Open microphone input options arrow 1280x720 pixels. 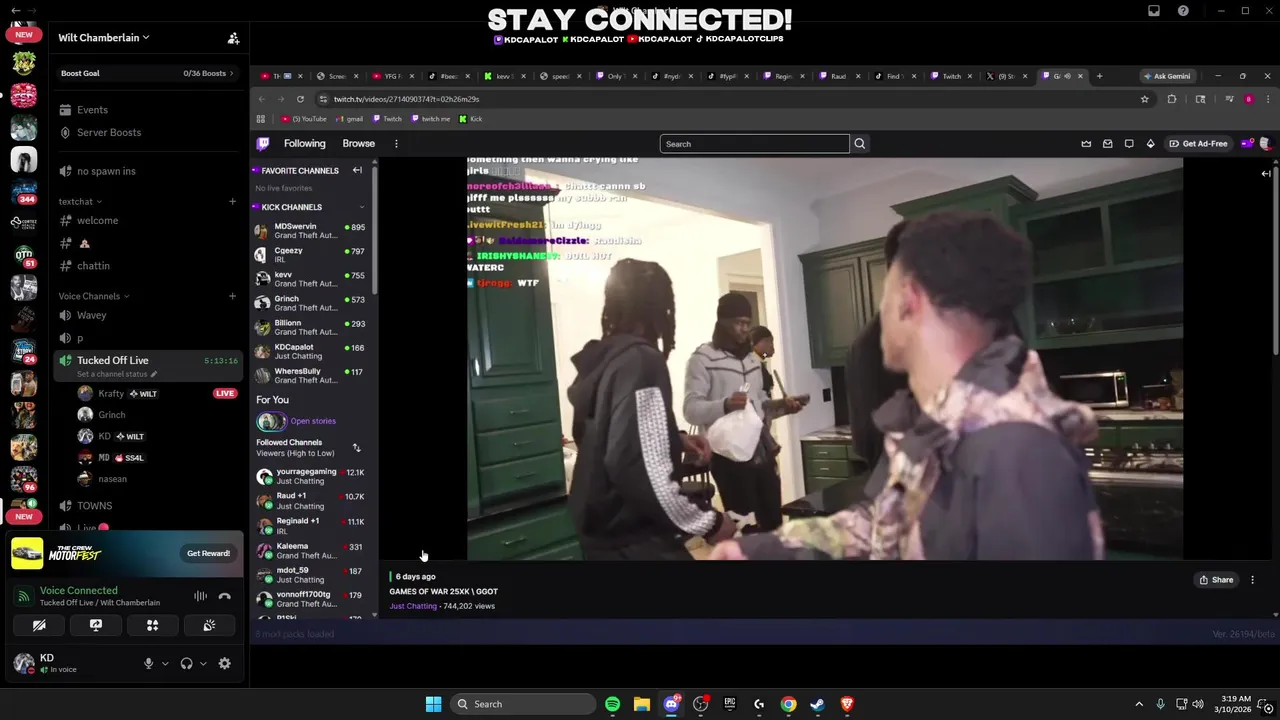click(165, 663)
